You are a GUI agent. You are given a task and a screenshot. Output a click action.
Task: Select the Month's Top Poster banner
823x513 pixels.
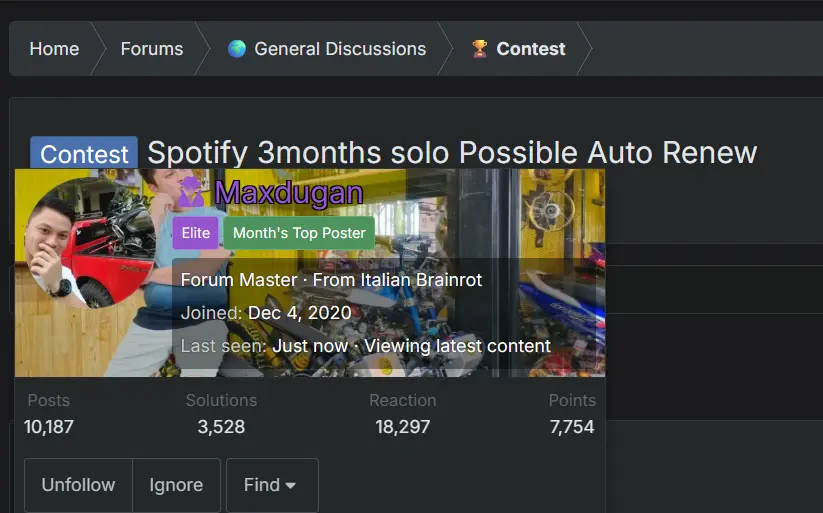pos(299,233)
